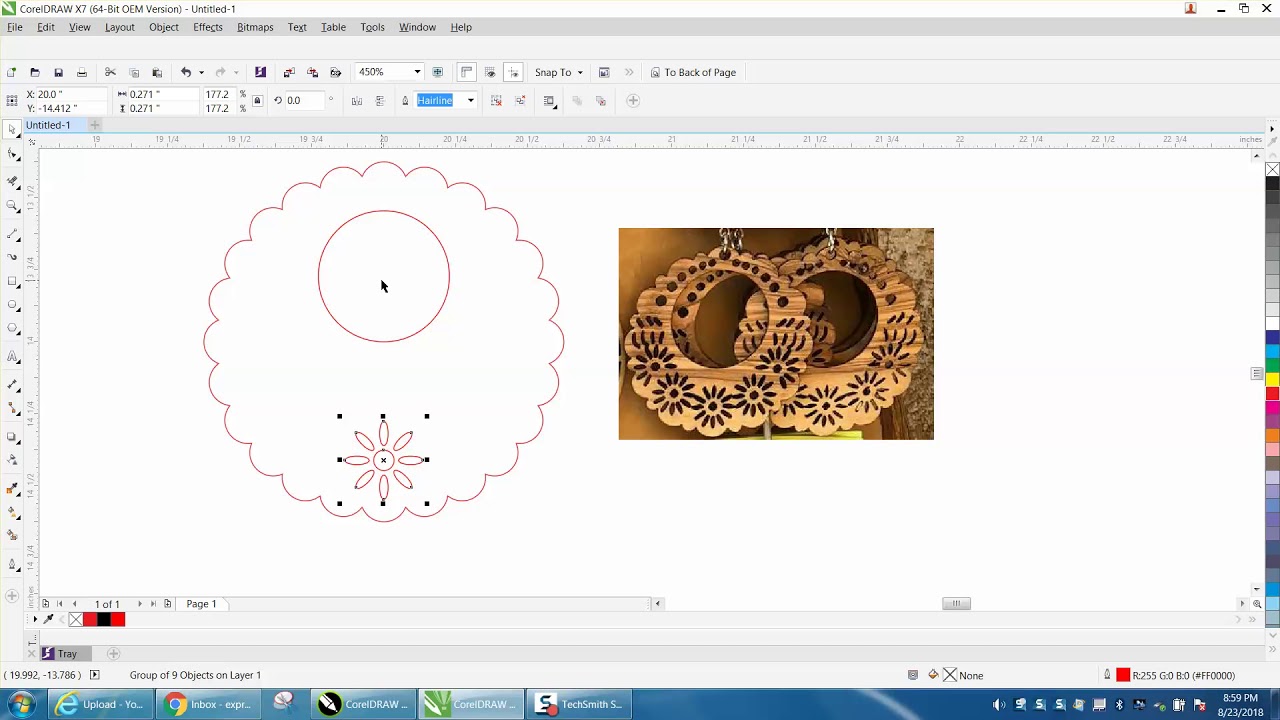This screenshot has height=720, width=1280.
Task: Select the Rectangle tool
Action: 12,281
